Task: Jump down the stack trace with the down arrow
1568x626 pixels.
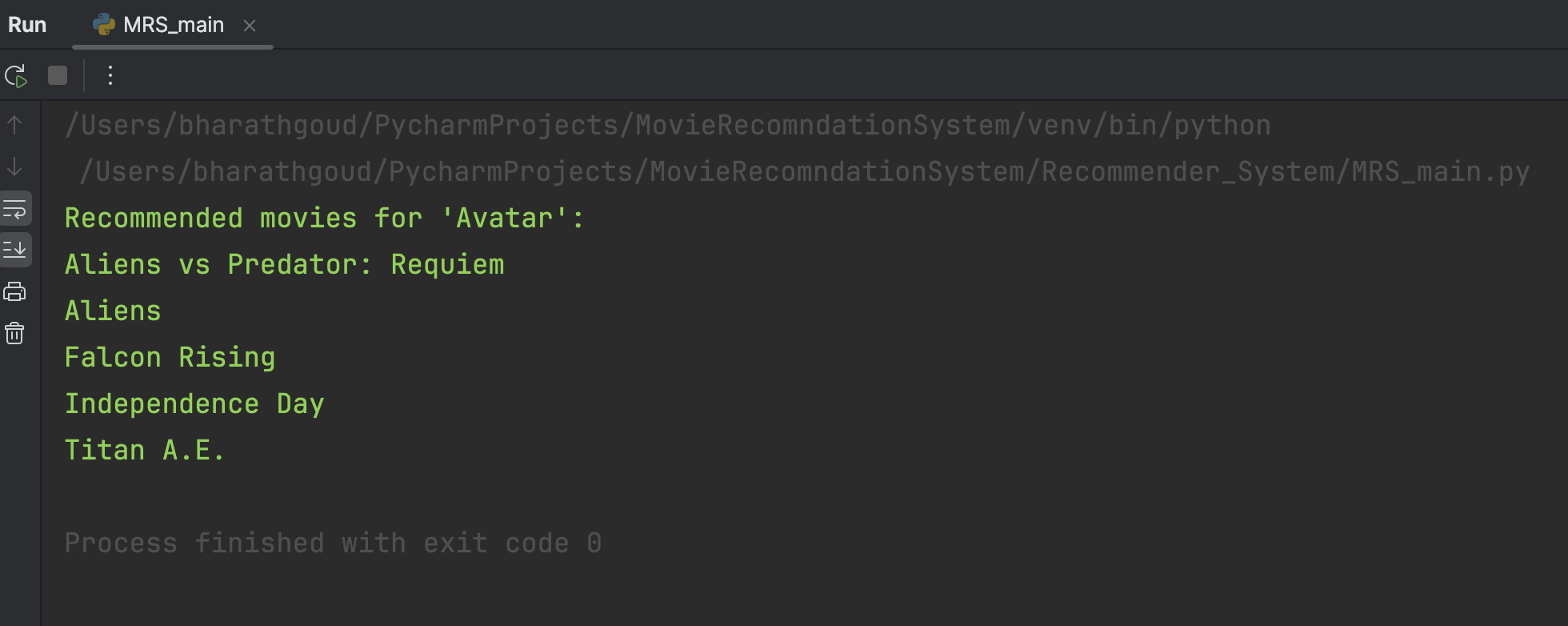Action: (x=15, y=167)
